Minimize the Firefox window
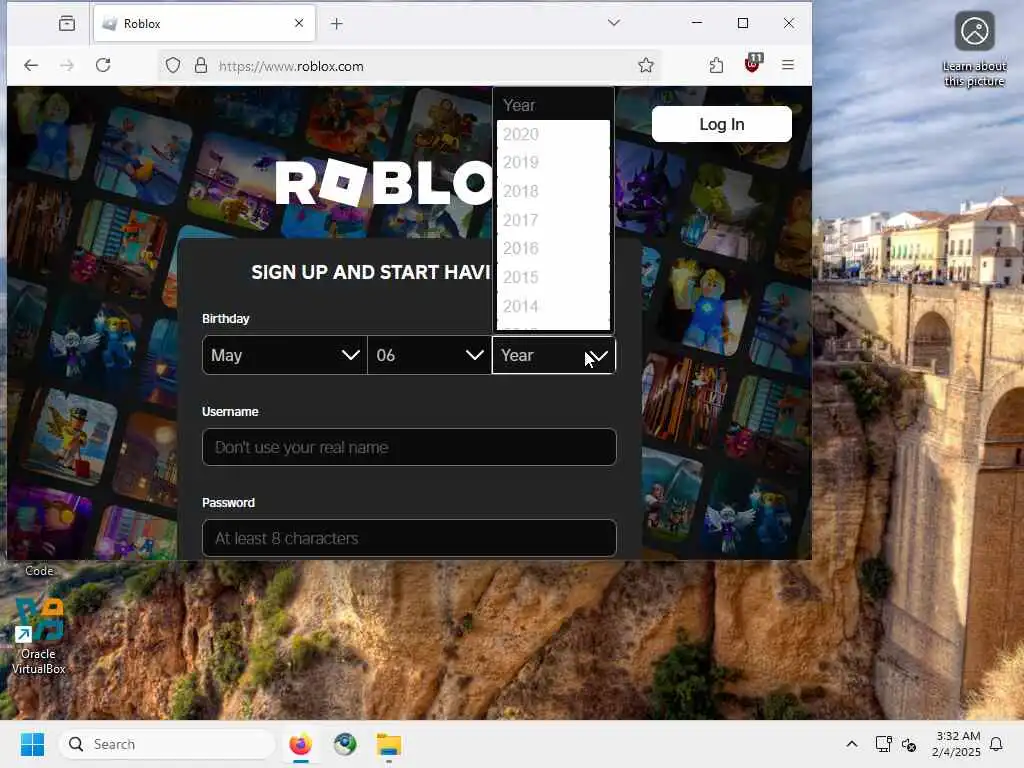Viewport: 1024px width, 768px height. click(x=697, y=23)
